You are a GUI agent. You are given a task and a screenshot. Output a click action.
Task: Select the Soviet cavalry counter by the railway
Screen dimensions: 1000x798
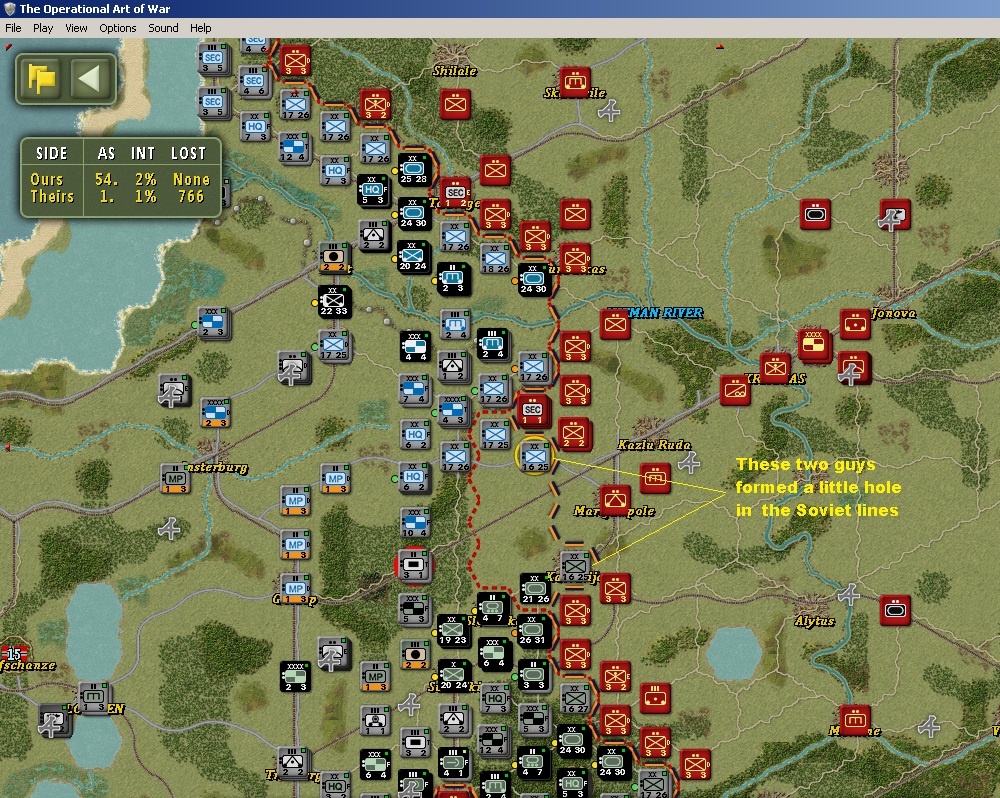[735, 390]
